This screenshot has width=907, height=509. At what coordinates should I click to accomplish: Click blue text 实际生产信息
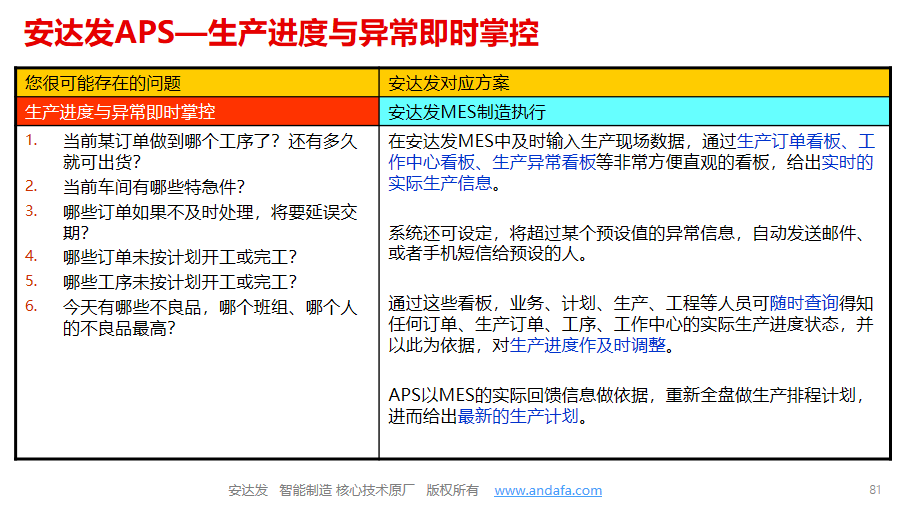pos(440,183)
